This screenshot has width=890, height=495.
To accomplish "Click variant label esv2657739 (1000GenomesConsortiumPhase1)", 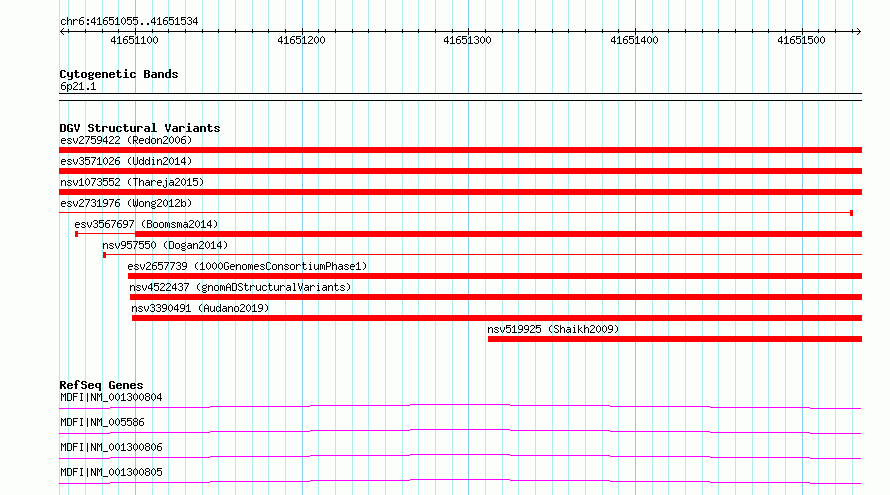I will coord(247,266).
